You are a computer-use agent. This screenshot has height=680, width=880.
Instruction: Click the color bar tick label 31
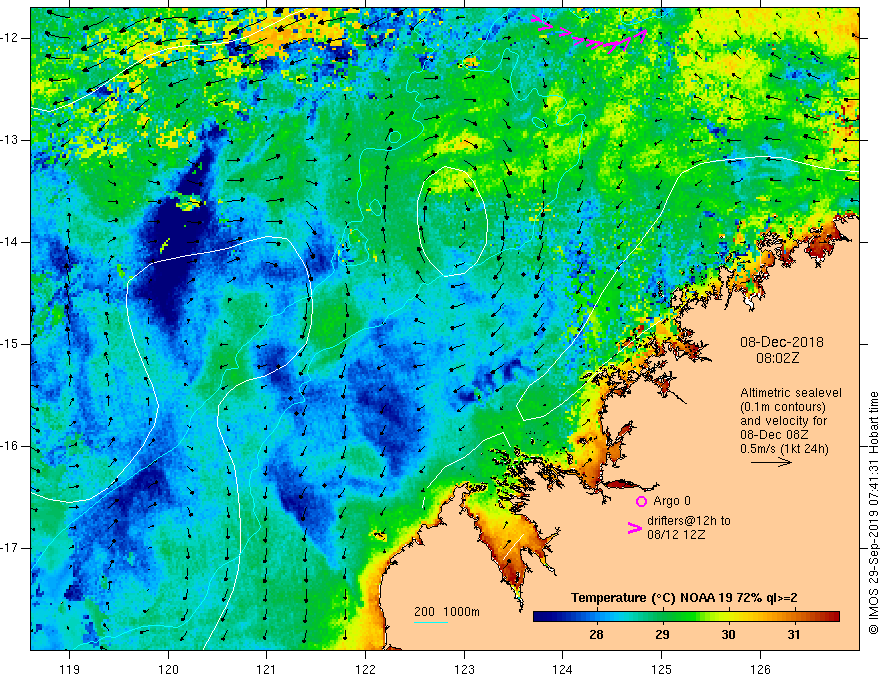(794, 635)
